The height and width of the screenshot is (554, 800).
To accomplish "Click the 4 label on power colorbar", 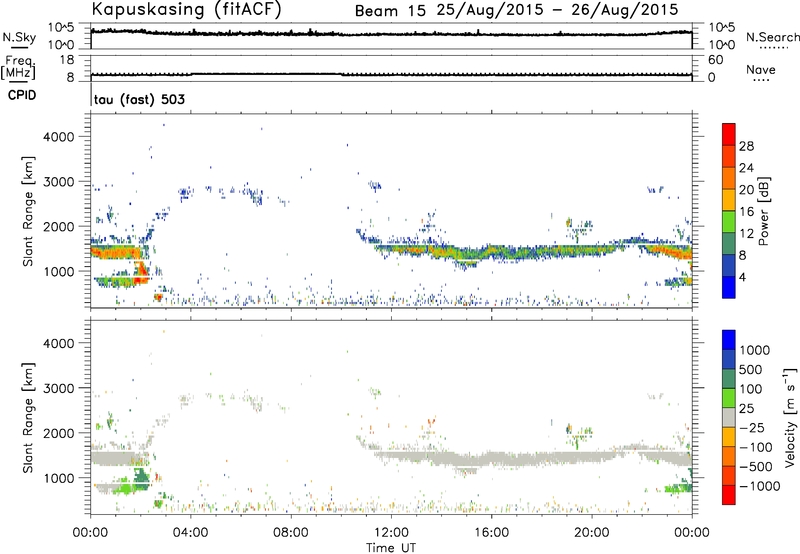I will pyautogui.click(x=742, y=277).
